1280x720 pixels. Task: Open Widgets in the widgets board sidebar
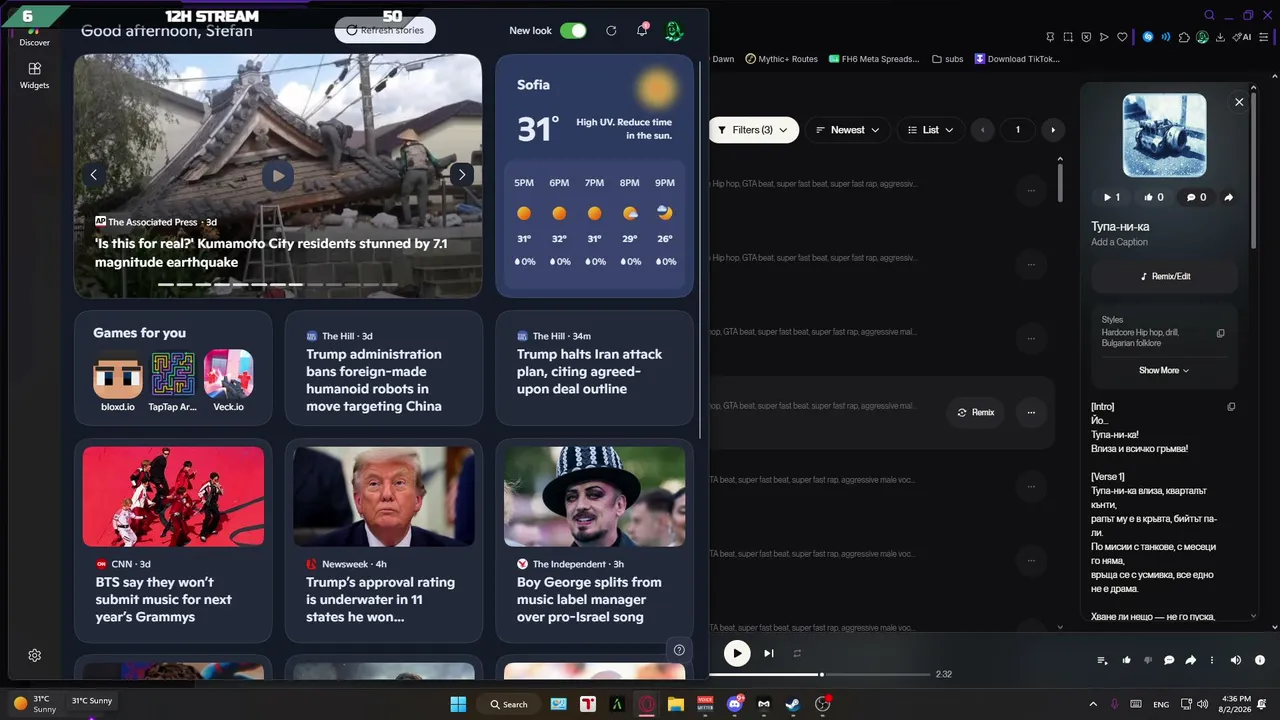[34, 75]
